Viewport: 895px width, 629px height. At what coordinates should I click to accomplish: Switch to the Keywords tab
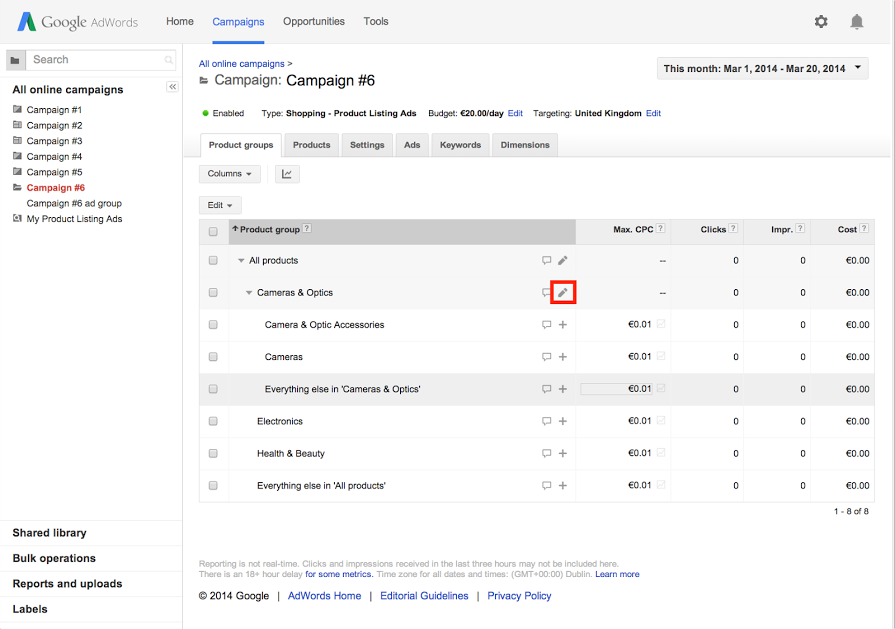click(461, 145)
